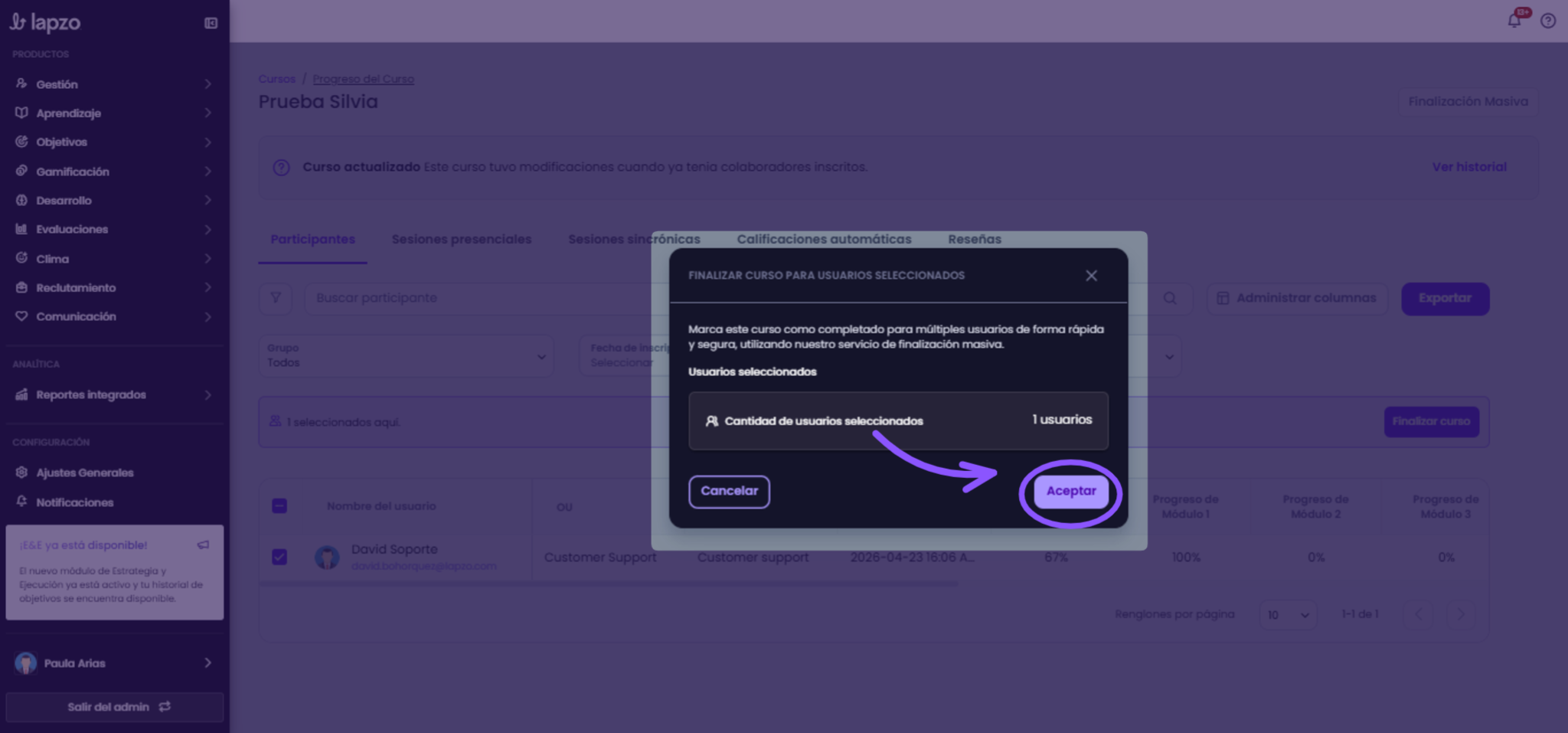Click the Paula Arias avatar
Image resolution: width=1568 pixels, height=733 pixels.
[x=25, y=663]
